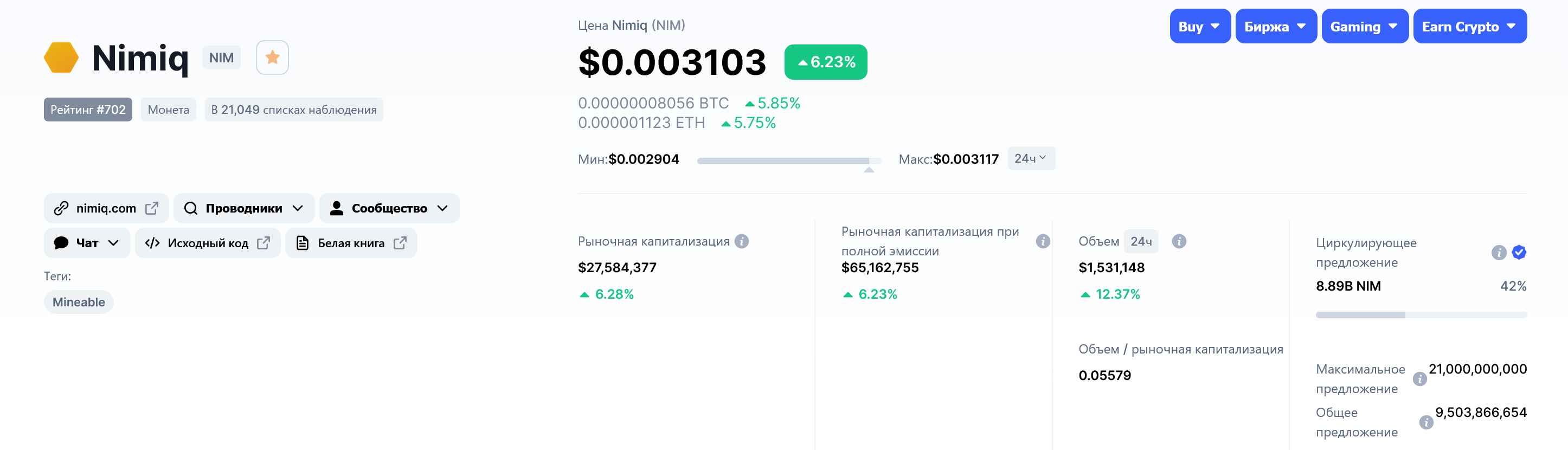This screenshot has height=450, width=1568.
Task: Click info icon for Общее предложение
Action: pyautogui.click(x=1425, y=422)
